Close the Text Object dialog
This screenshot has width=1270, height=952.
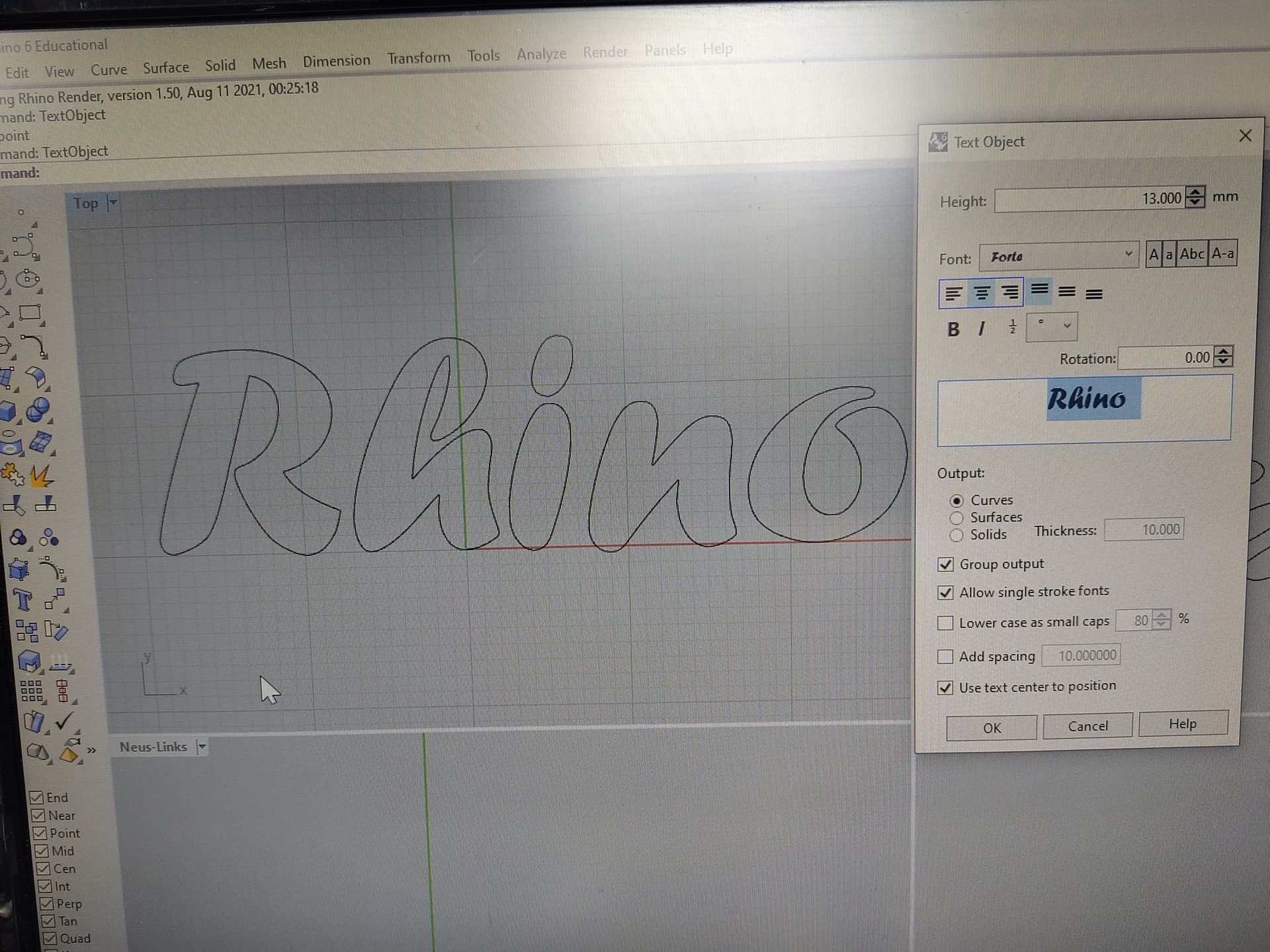pos(1246,136)
